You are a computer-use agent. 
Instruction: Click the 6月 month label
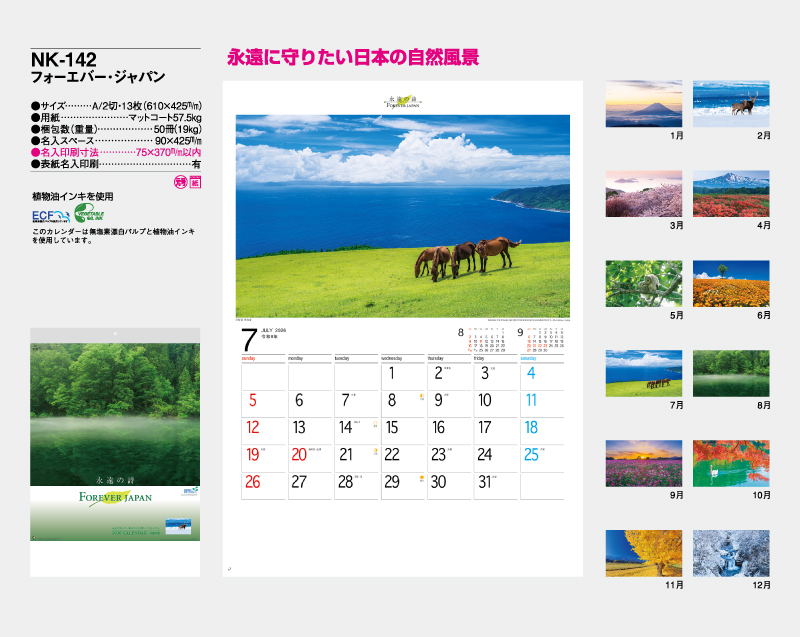(764, 316)
